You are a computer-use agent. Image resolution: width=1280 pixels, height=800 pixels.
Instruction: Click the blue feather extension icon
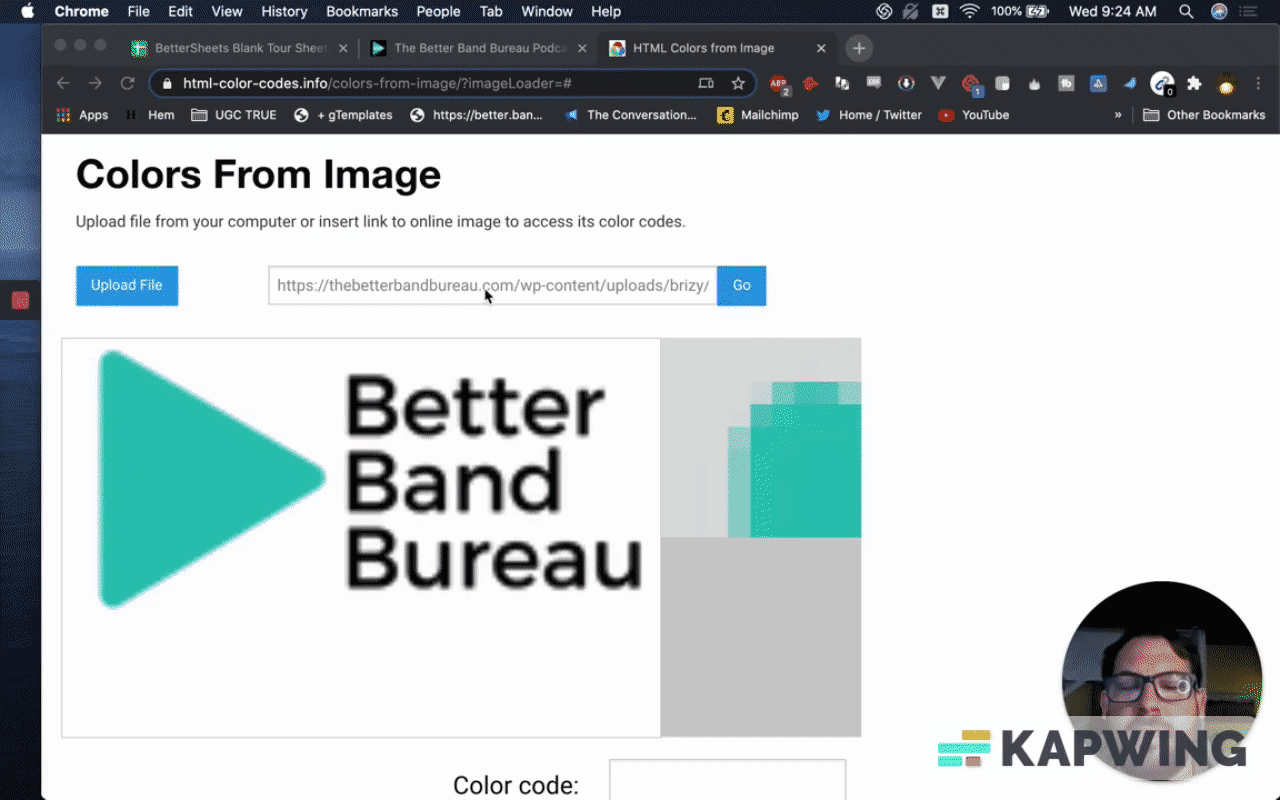(1129, 84)
